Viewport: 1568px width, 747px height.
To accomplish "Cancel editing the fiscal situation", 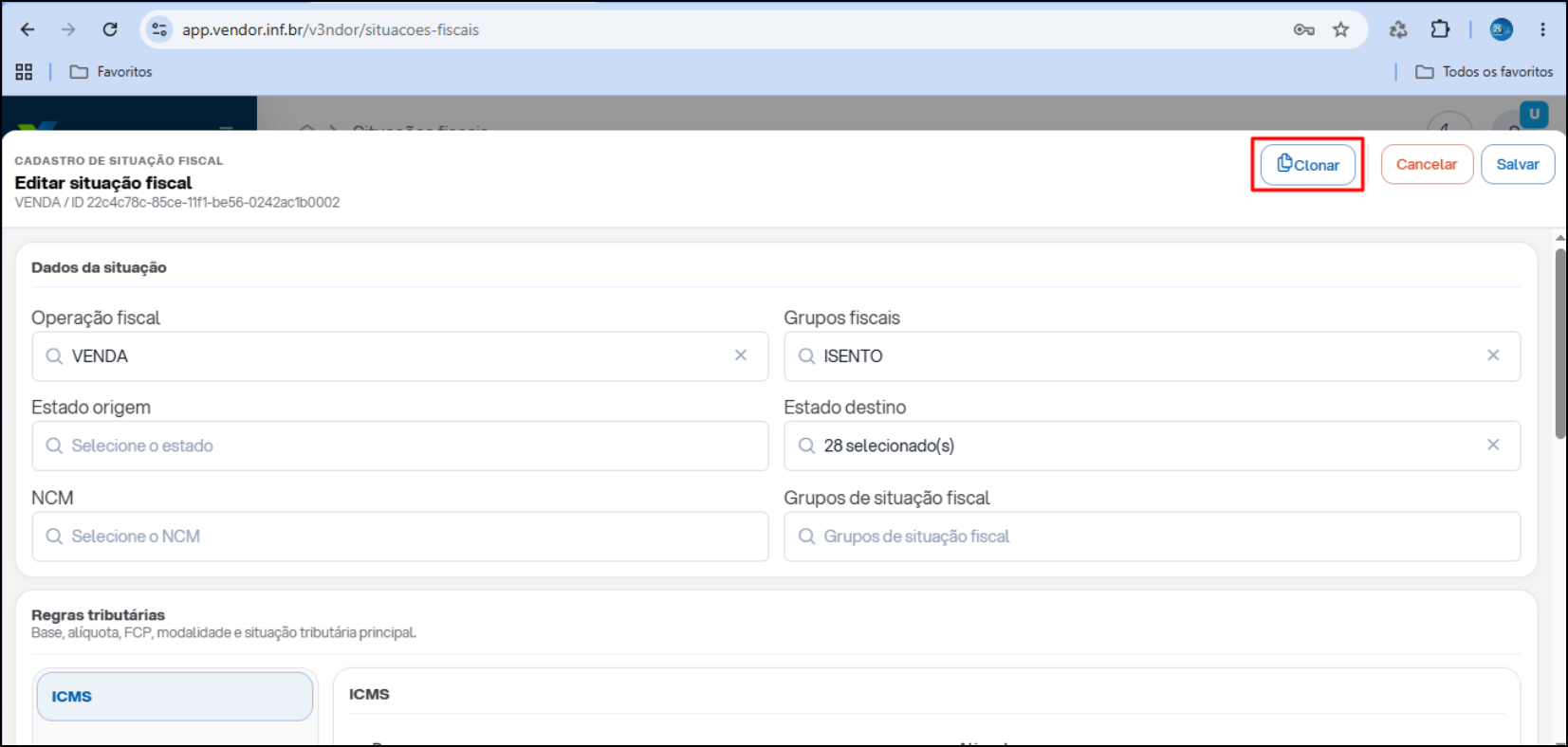I will 1427,165.
